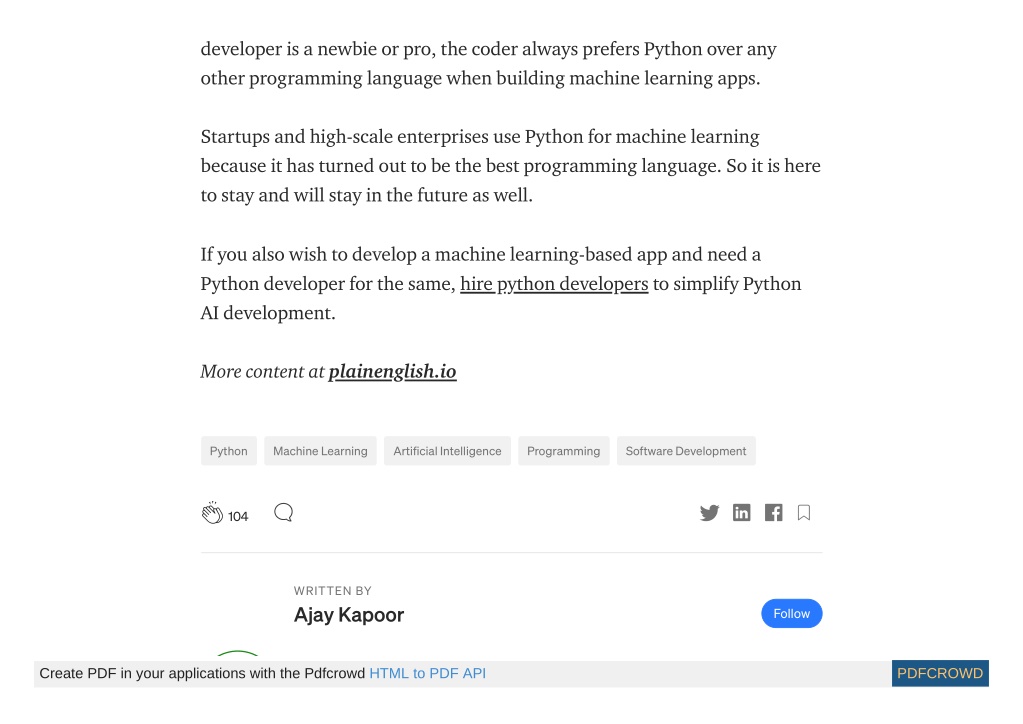View the 104 claps count
Image resolution: width=1023 pixels, height=724 pixels.
point(238,517)
